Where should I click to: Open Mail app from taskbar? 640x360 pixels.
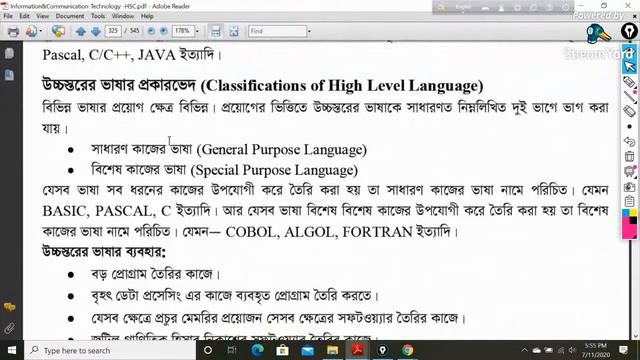click(x=307, y=350)
